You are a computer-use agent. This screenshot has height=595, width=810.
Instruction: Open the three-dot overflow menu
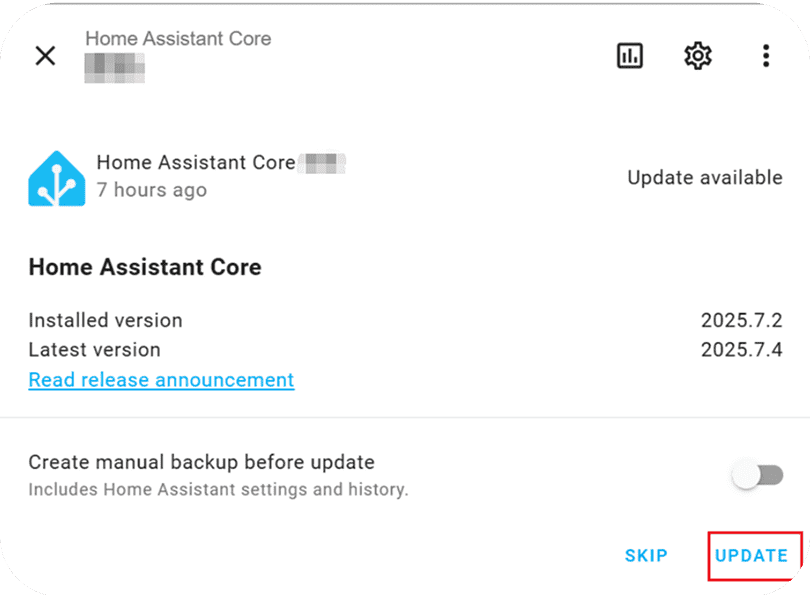pyautogui.click(x=765, y=56)
